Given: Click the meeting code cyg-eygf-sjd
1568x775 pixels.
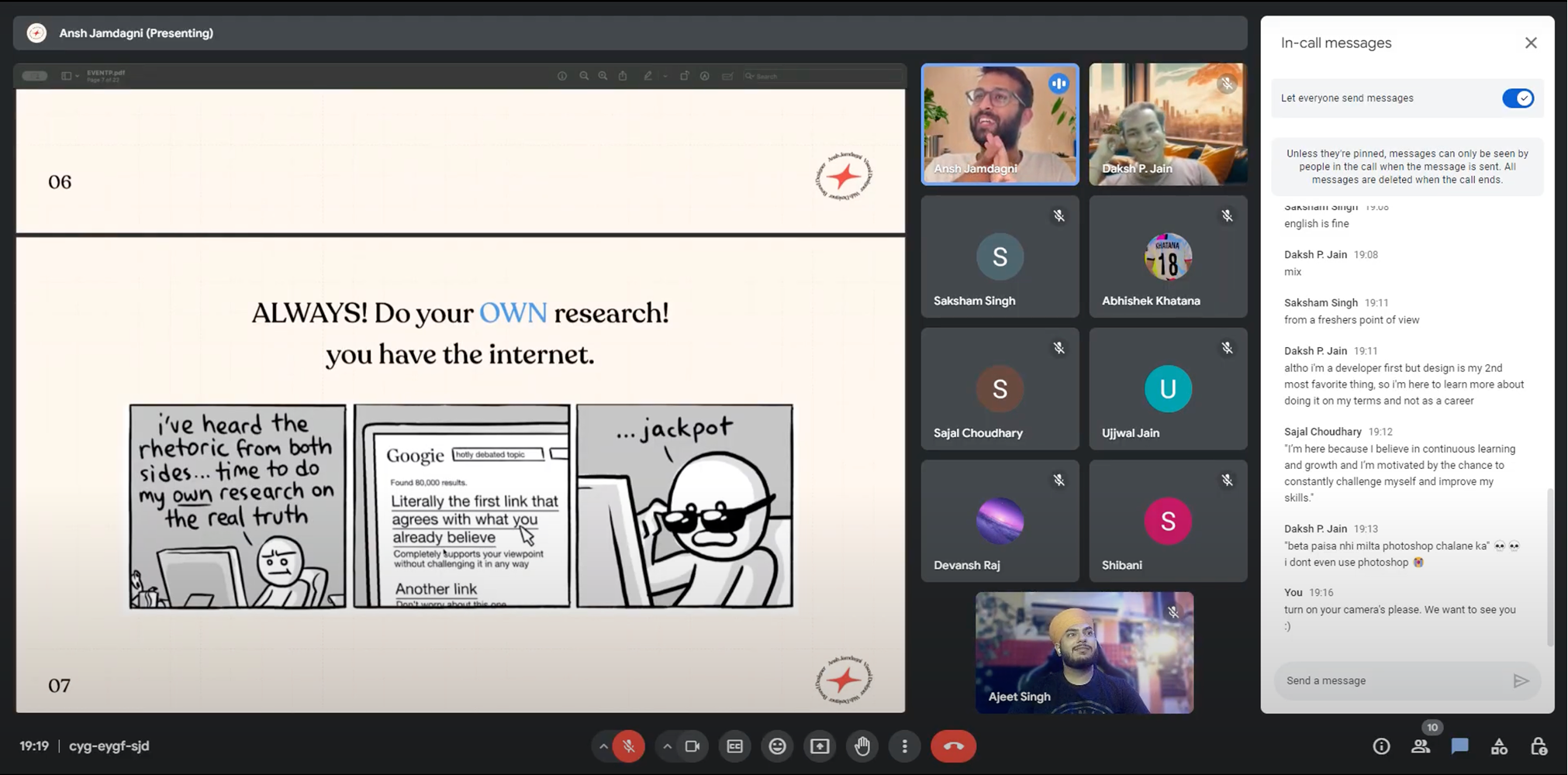Looking at the screenshot, I should [x=109, y=746].
